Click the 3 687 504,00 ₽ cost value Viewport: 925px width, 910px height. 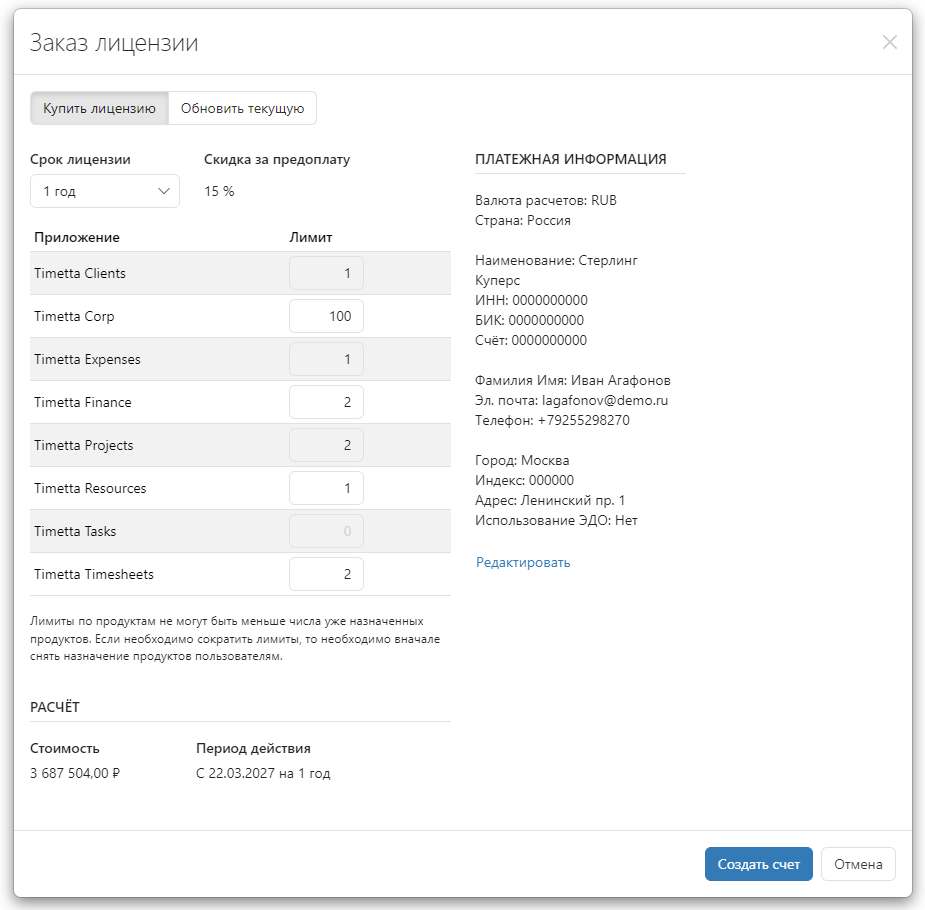76,773
